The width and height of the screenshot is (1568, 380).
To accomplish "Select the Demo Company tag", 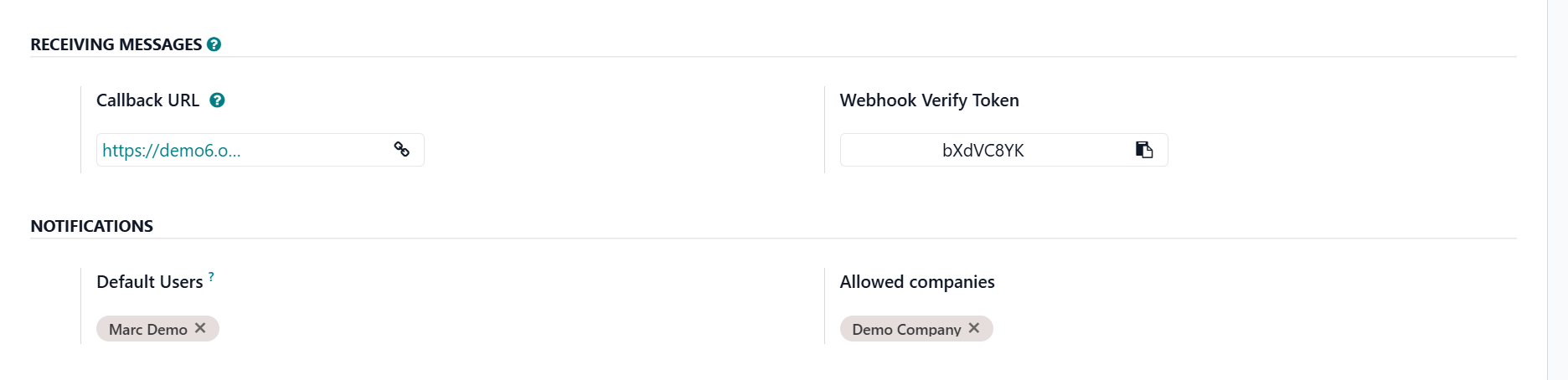I will [905, 330].
